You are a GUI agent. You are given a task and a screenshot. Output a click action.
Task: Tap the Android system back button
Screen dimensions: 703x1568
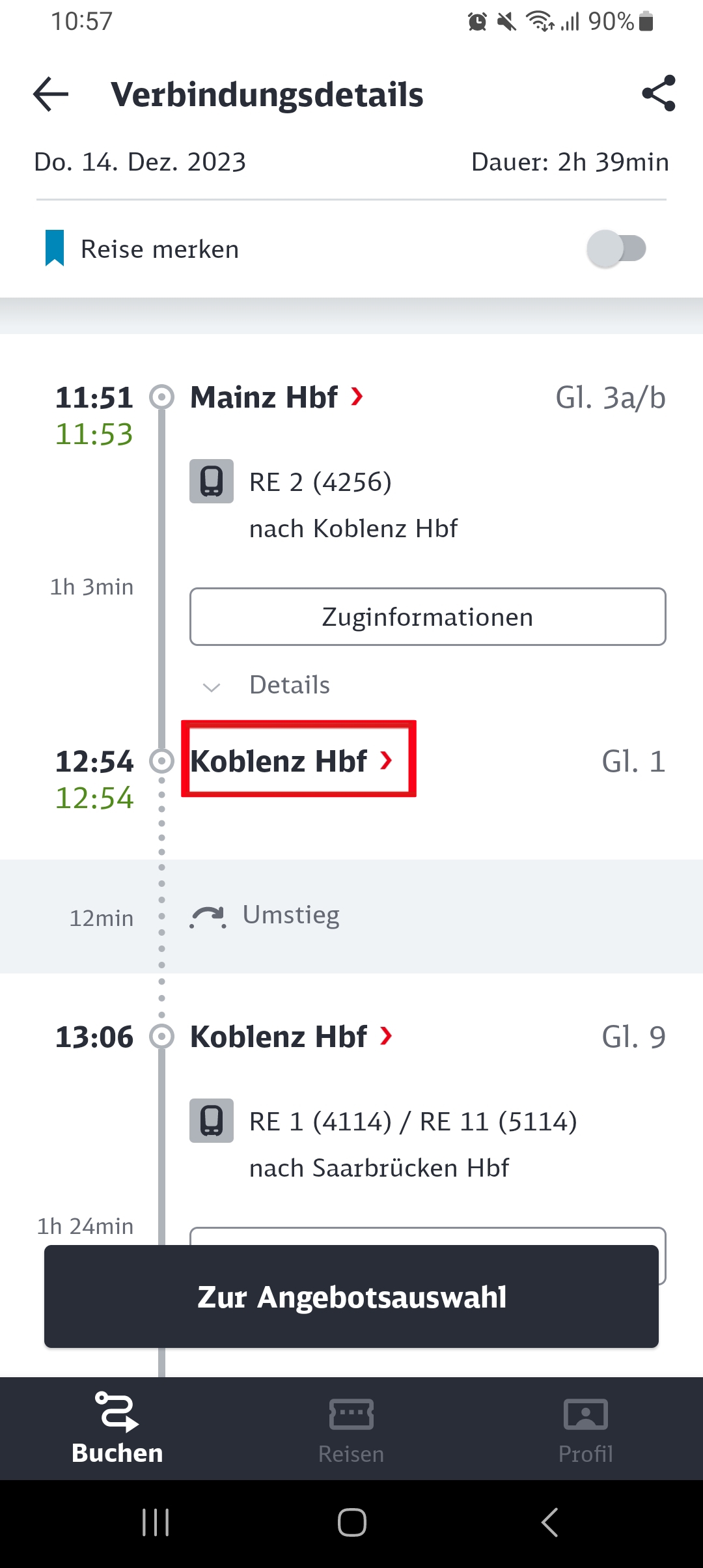tap(550, 1522)
